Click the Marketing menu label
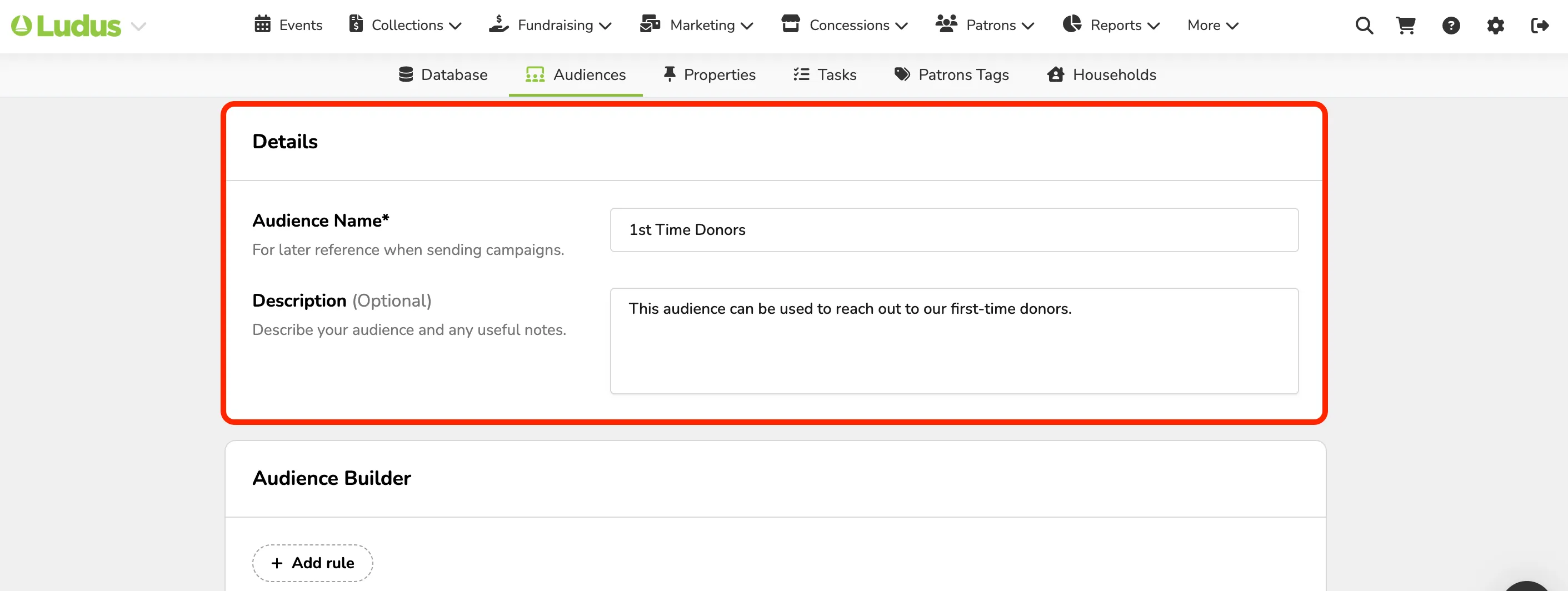1568x591 pixels. tap(702, 25)
